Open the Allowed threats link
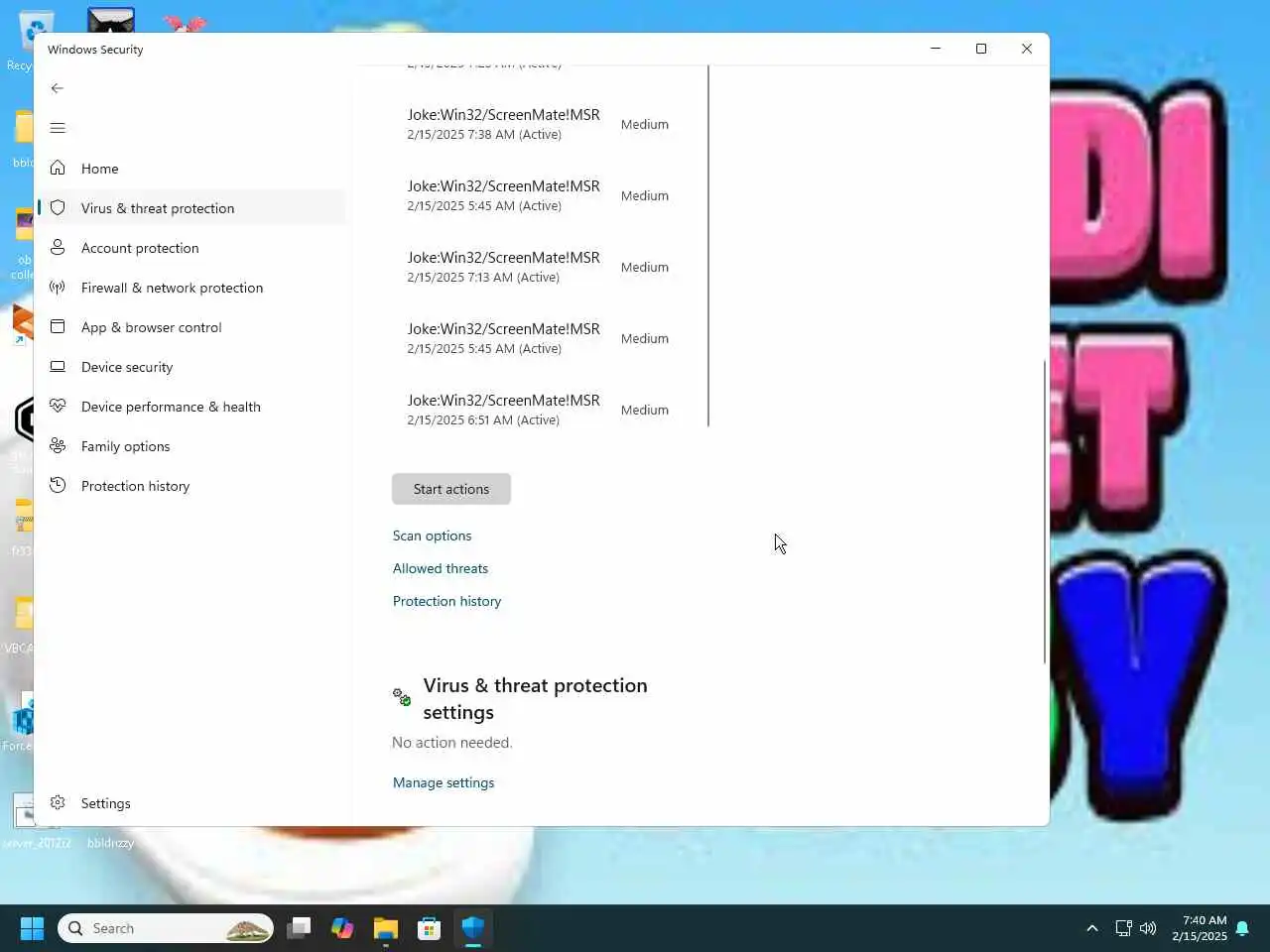 pyautogui.click(x=441, y=568)
